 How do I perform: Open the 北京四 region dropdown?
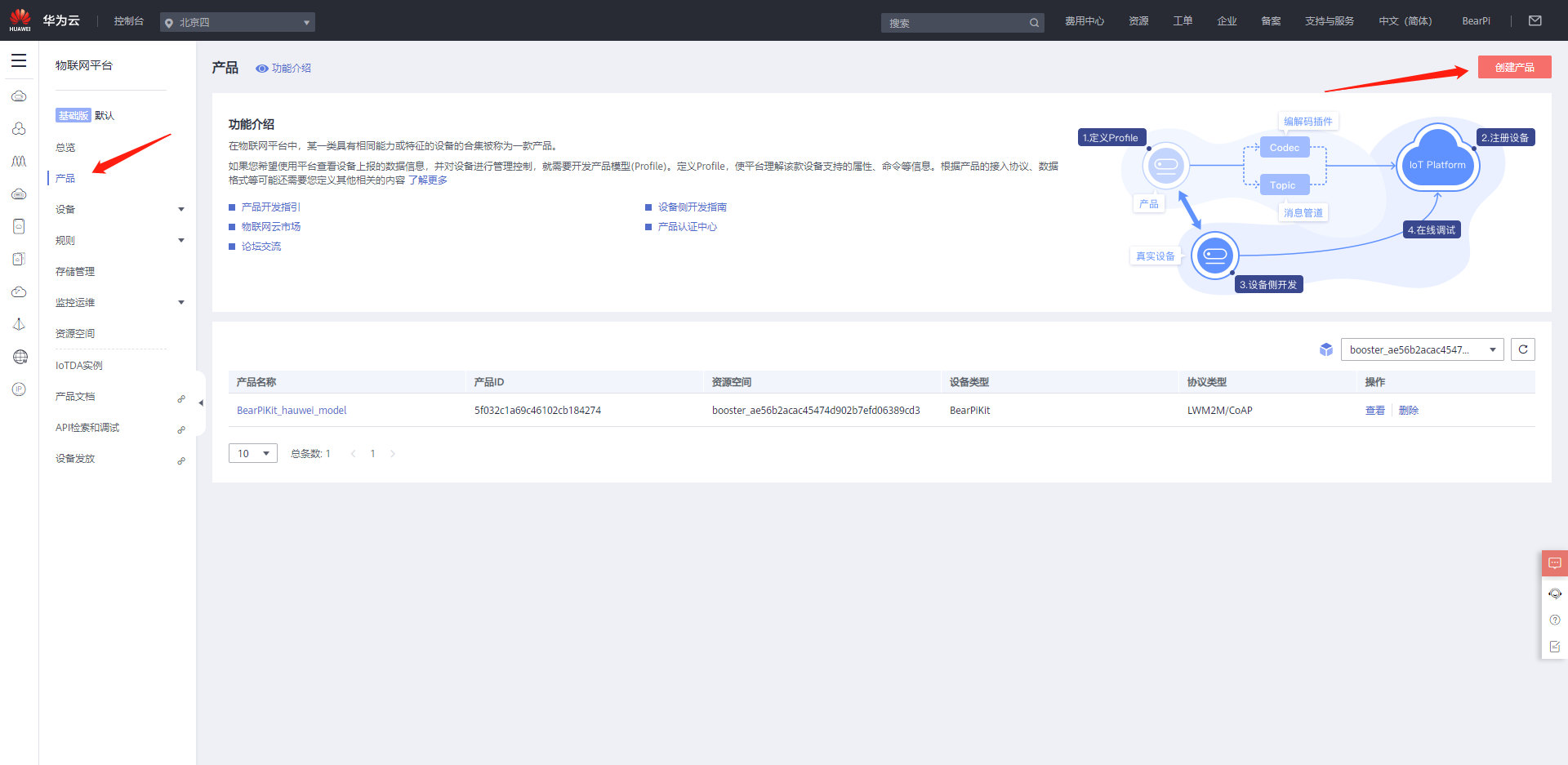click(238, 22)
